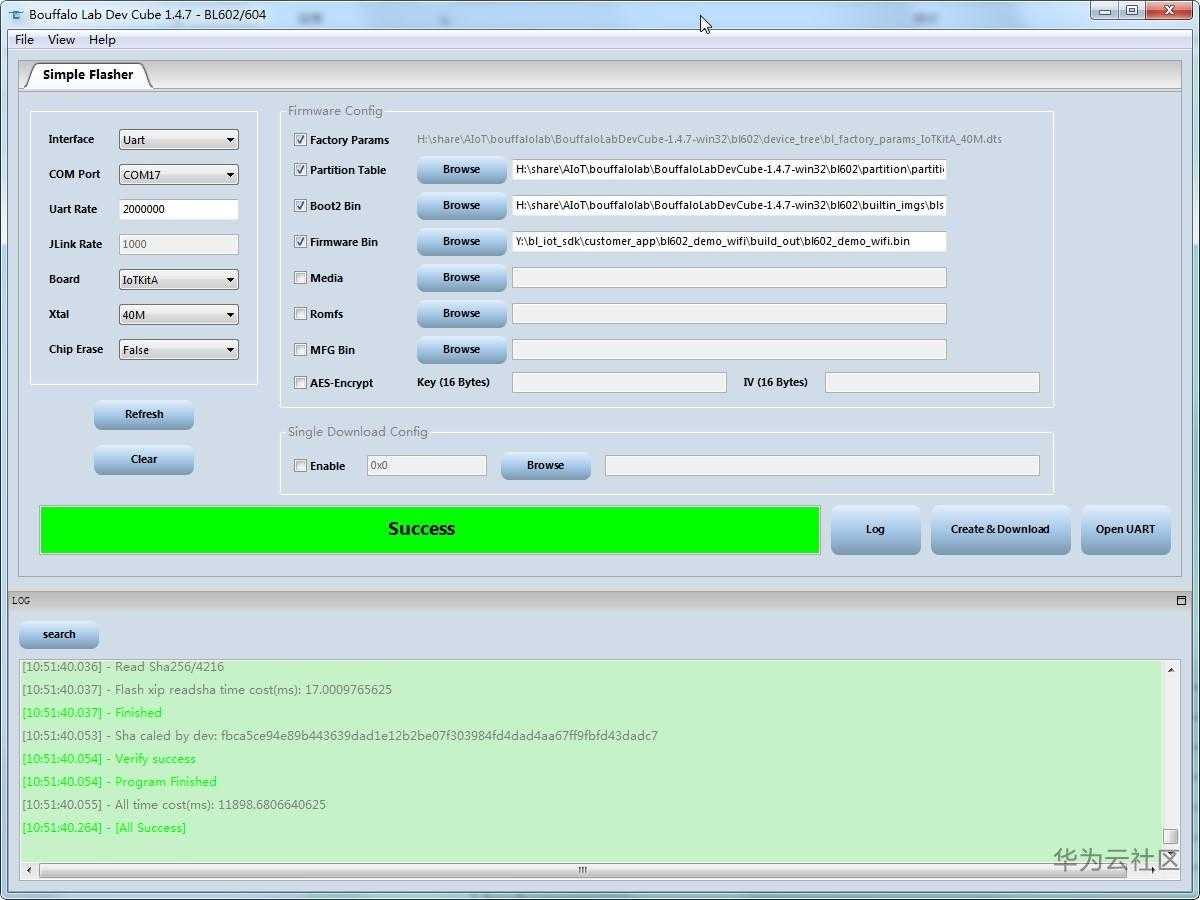Browse for the Boot2 Bin file
Image resolution: width=1200 pixels, height=900 pixels.
pos(461,206)
